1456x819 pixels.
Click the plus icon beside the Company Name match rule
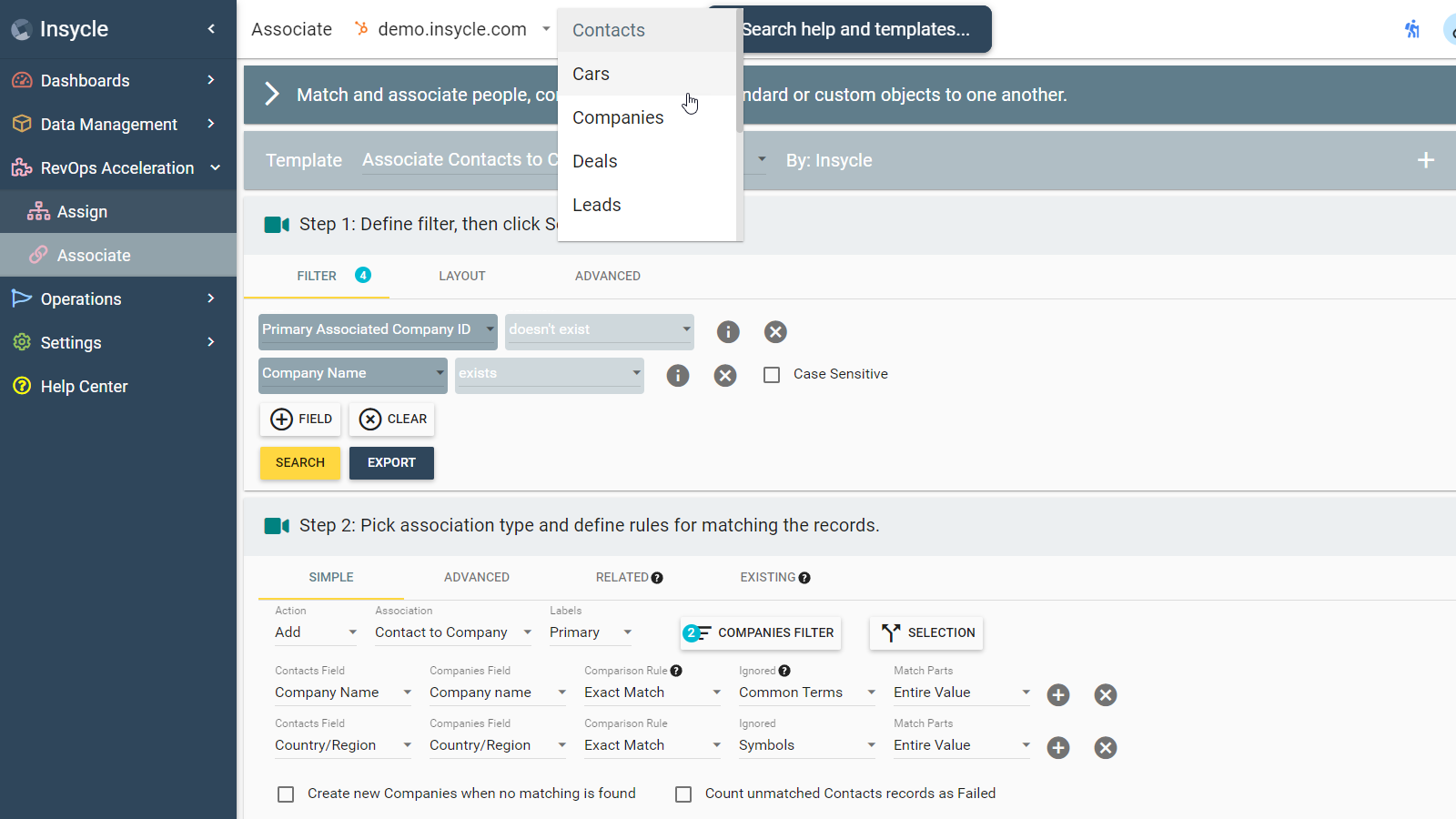[1057, 694]
